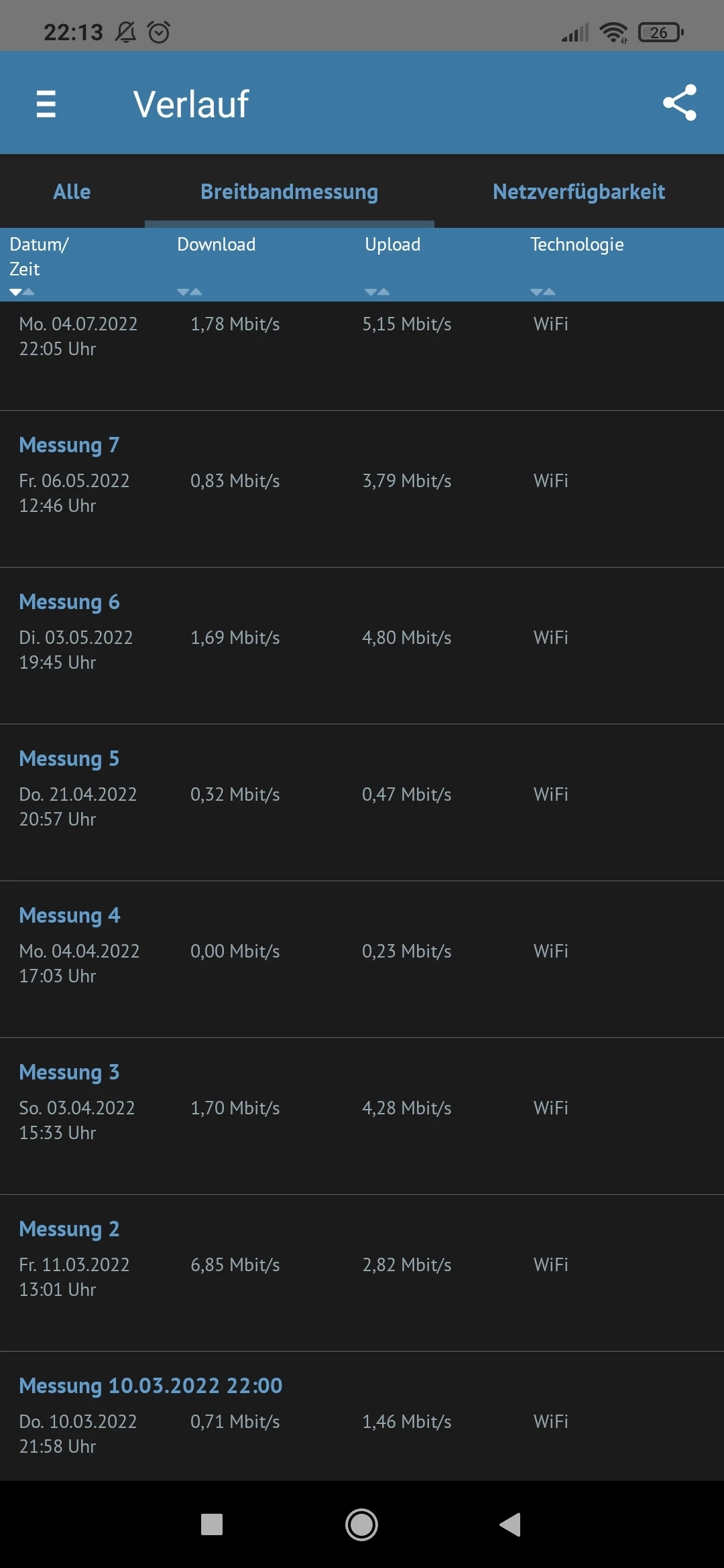The image size is (724, 1568).
Task: Open Messung 6 details
Action: coord(70,602)
